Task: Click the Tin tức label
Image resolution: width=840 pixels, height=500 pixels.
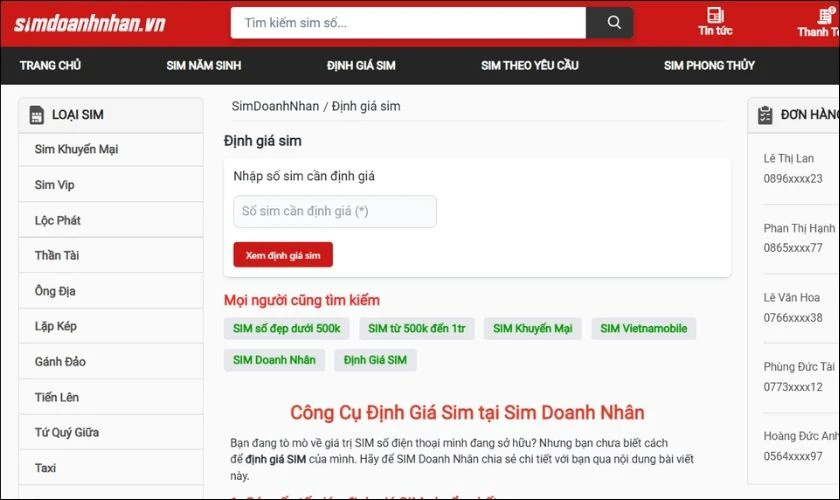Action: click(x=715, y=31)
